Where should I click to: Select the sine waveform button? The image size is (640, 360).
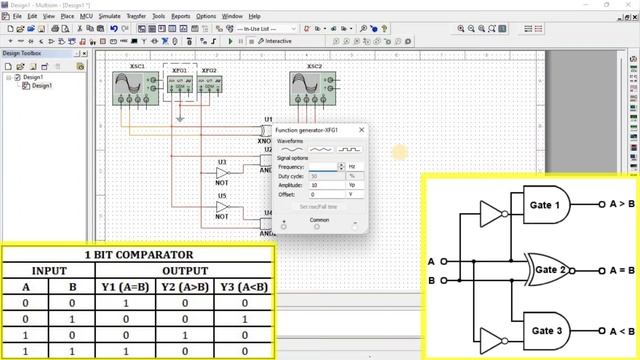(x=292, y=149)
